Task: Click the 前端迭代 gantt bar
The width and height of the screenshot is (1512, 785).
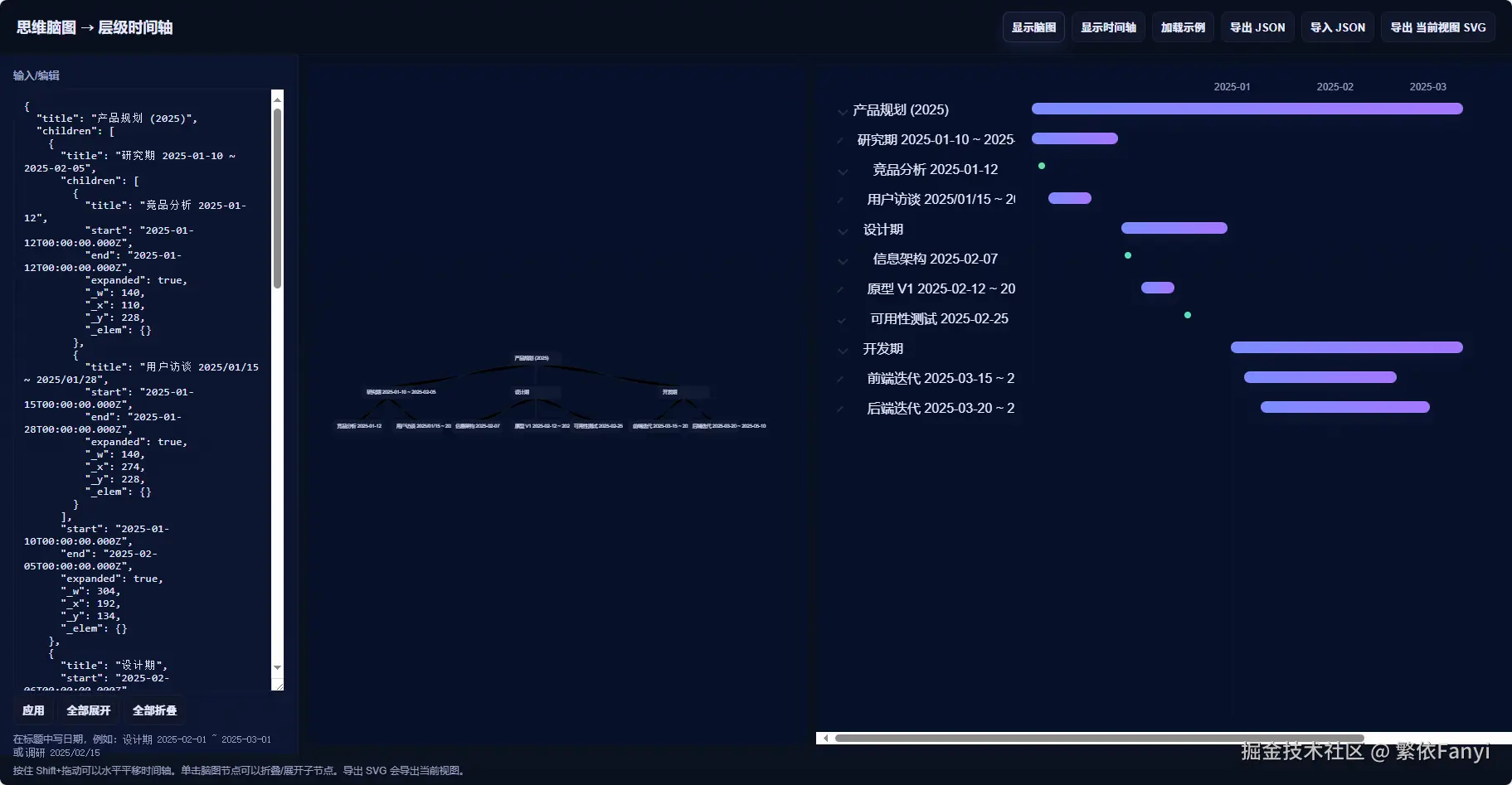Action: coord(1318,377)
